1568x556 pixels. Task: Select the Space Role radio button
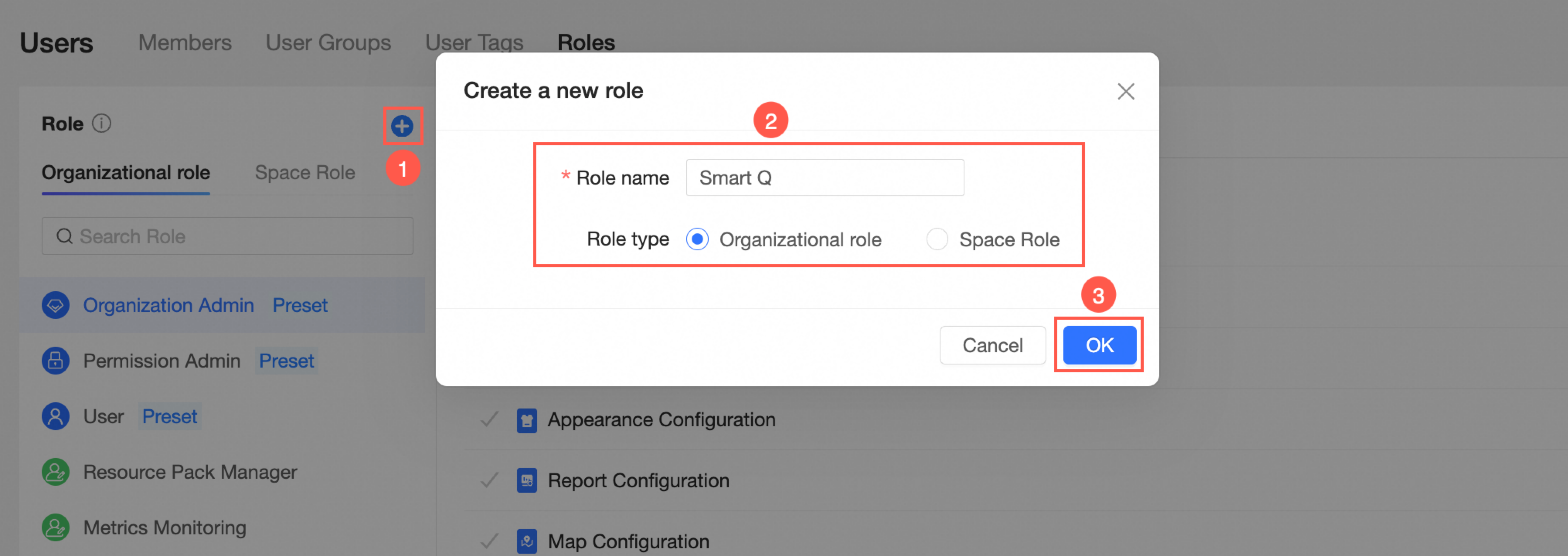tap(937, 239)
